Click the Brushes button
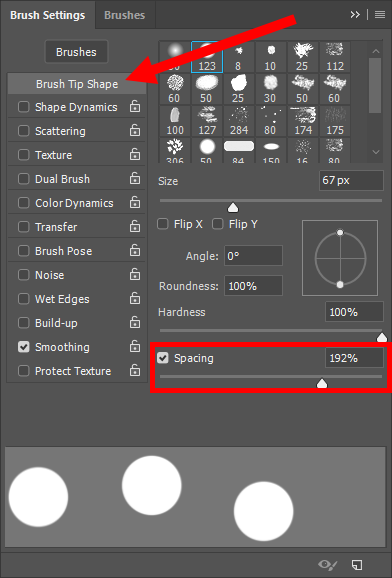 coord(76,52)
